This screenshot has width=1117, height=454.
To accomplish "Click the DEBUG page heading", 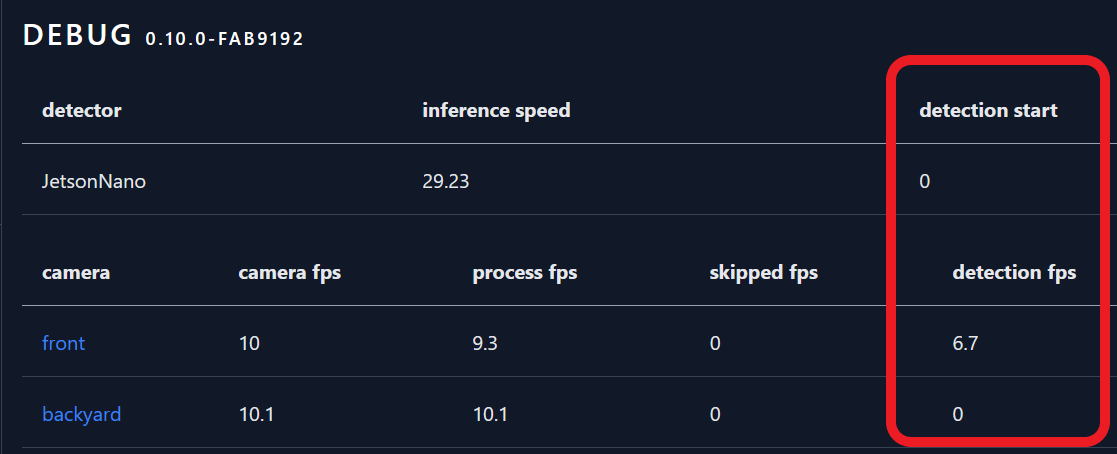I will pos(77,35).
